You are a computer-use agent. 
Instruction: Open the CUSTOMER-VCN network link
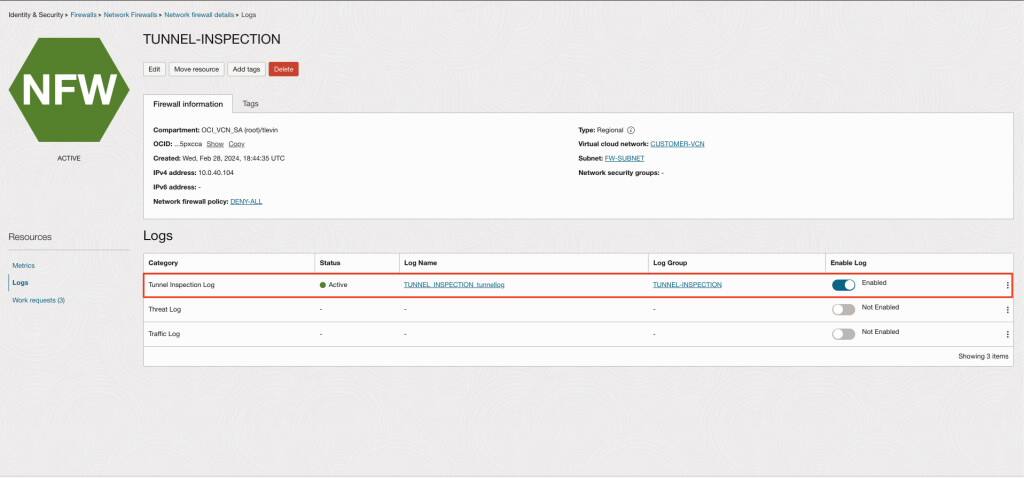[x=677, y=144]
